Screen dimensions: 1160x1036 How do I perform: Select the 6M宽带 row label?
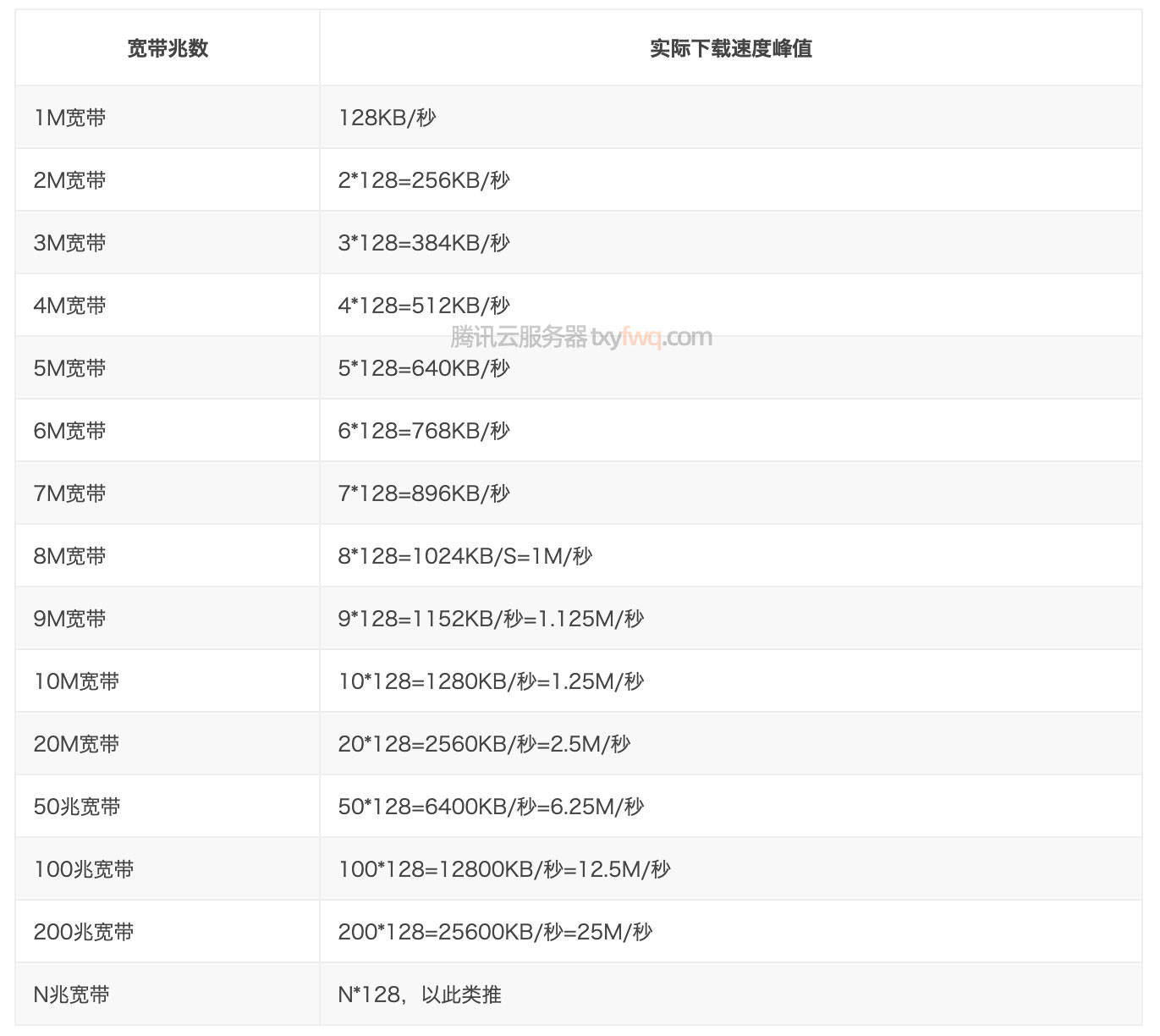(x=70, y=431)
